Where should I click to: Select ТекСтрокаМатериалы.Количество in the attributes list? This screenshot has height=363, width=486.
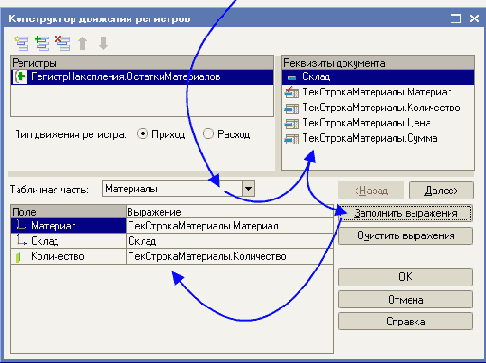(378, 108)
